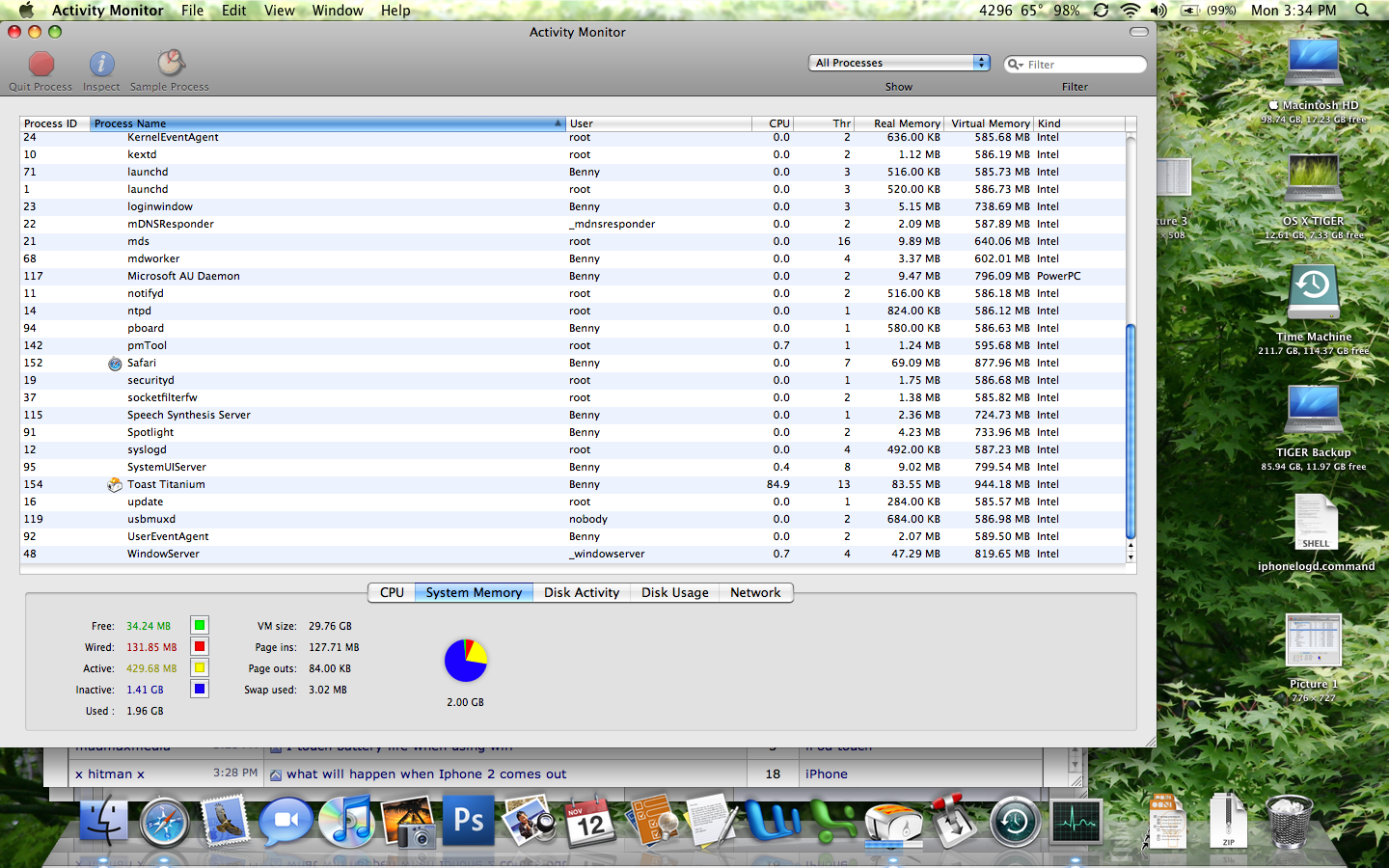Open green Messenger icon in Dock
This screenshot has width=1389, height=868.
[x=833, y=822]
